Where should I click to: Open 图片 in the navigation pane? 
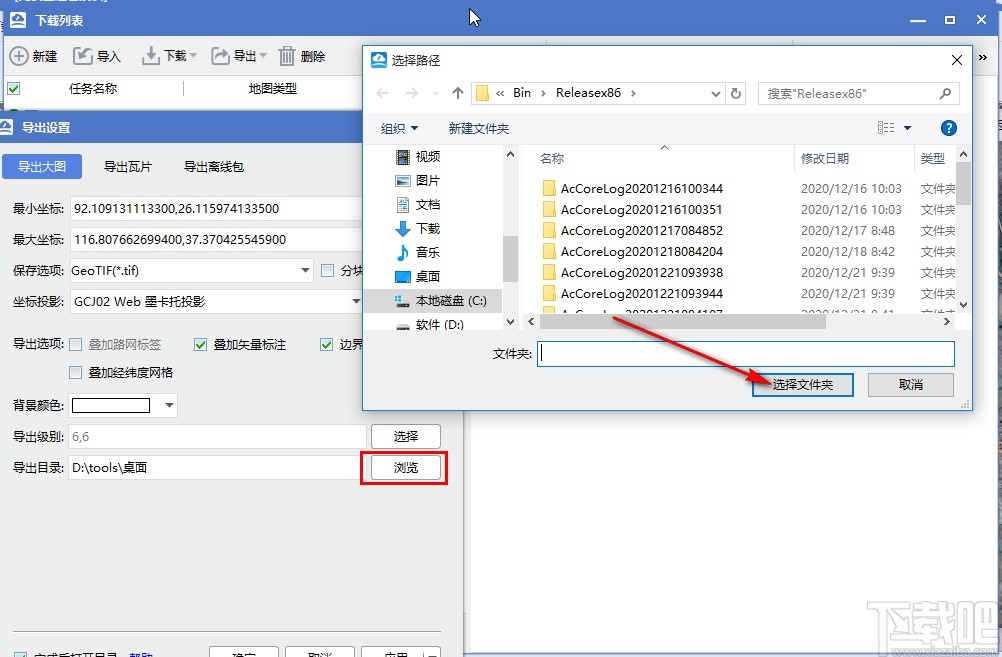point(419,180)
